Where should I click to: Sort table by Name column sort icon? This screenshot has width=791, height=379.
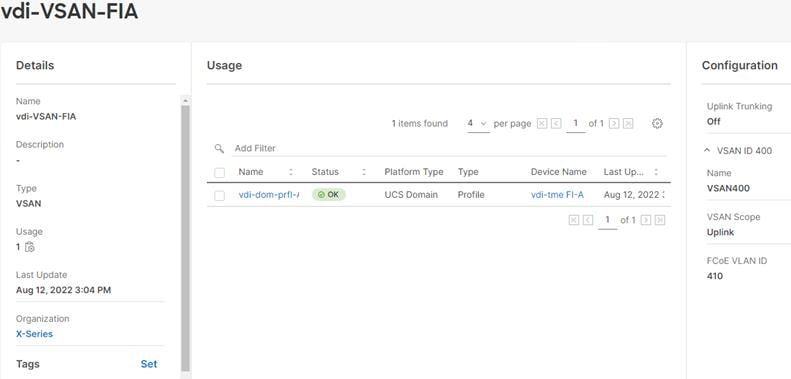[291, 172]
